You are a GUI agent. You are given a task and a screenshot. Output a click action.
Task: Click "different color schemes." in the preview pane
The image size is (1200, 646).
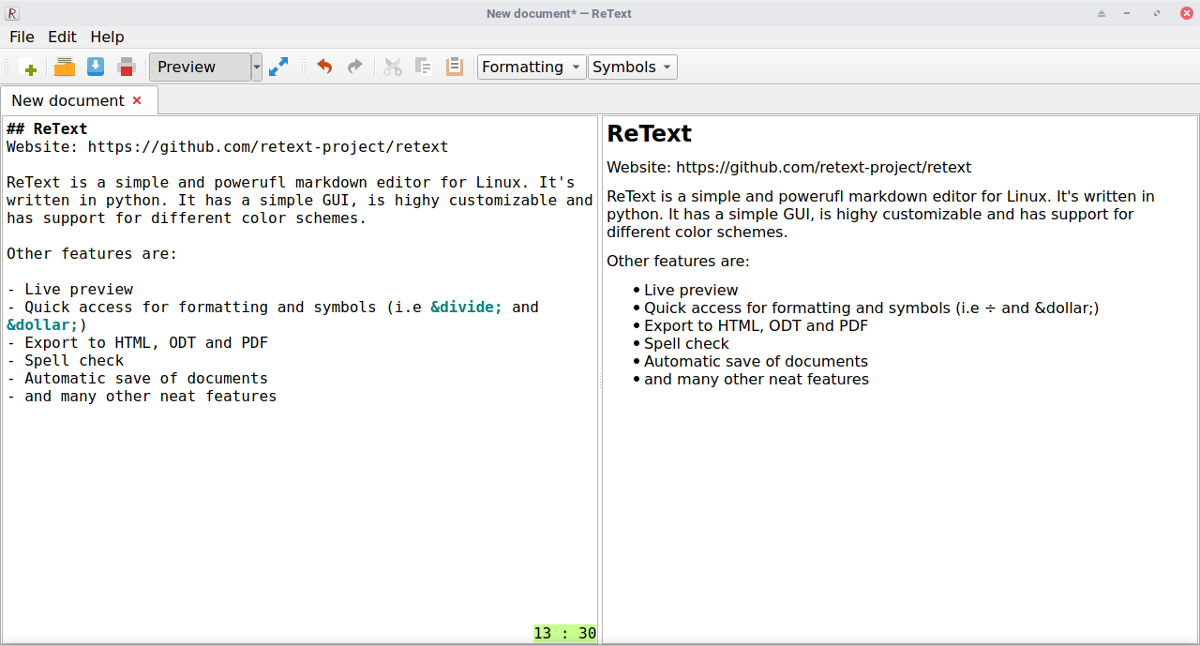(697, 233)
